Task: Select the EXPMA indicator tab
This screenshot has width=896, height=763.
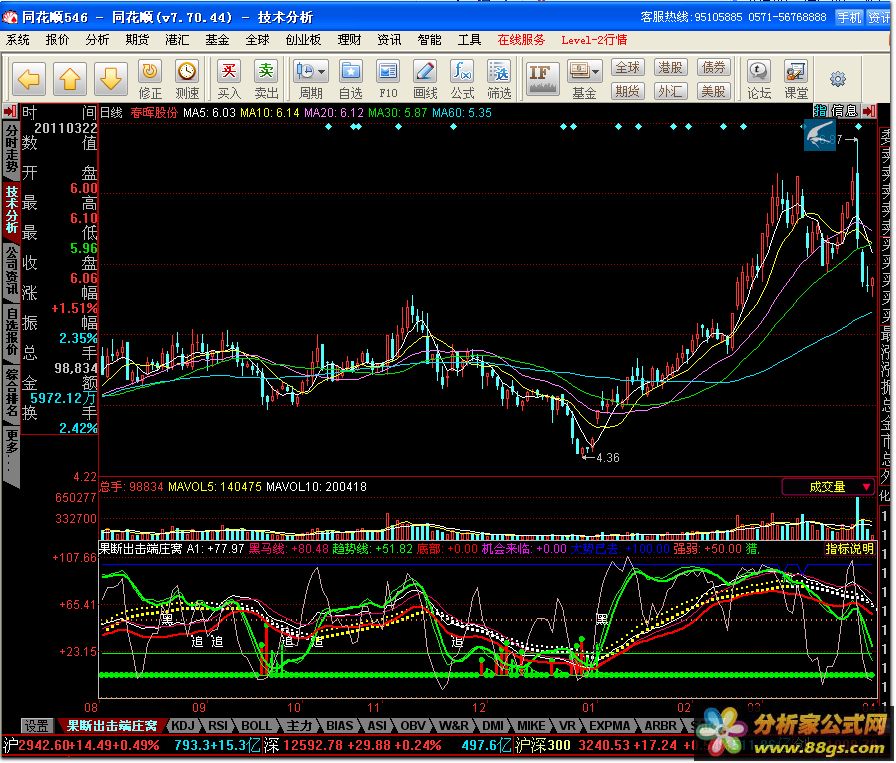Action: coord(609,726)
